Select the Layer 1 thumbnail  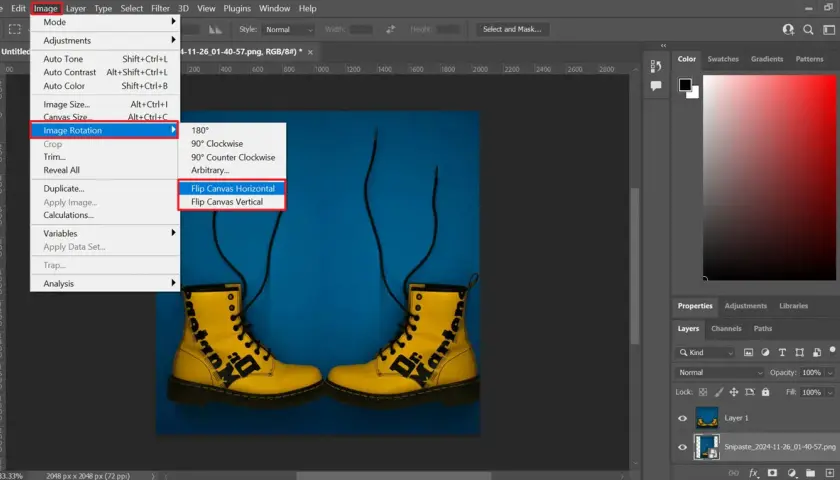coord(707,418)
